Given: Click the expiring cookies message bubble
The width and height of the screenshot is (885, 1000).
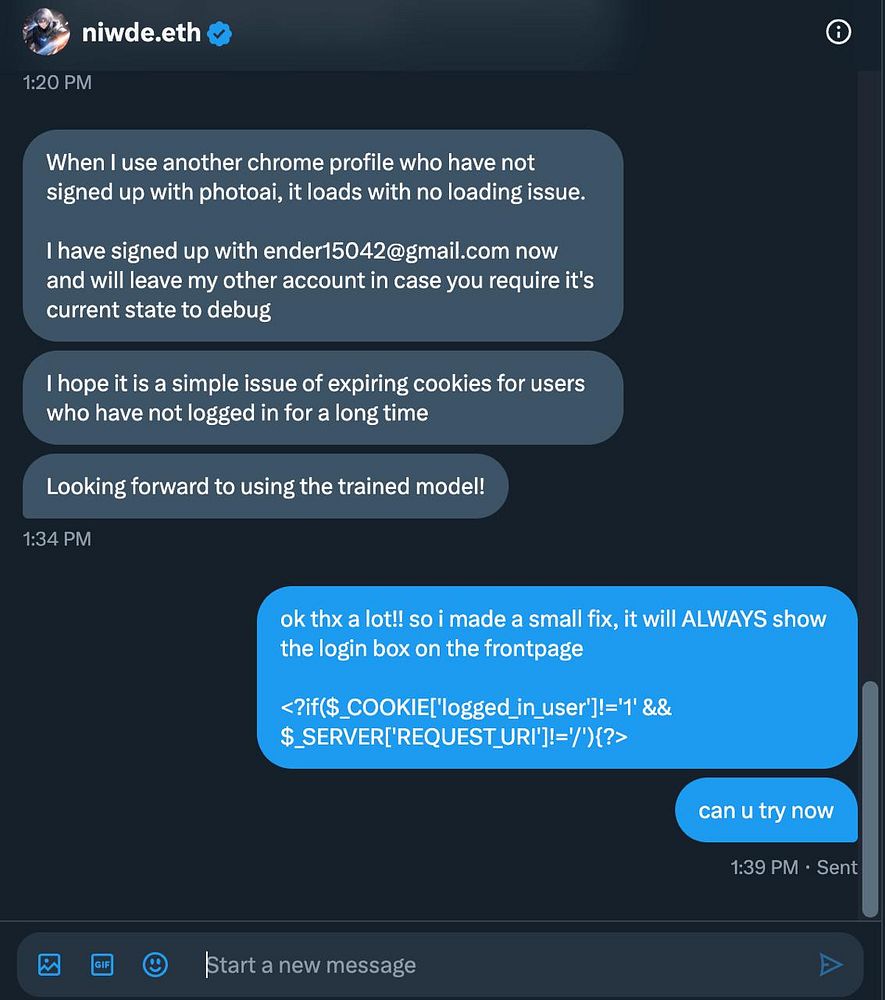Looking at the screenshot, I should pos(323,398).
